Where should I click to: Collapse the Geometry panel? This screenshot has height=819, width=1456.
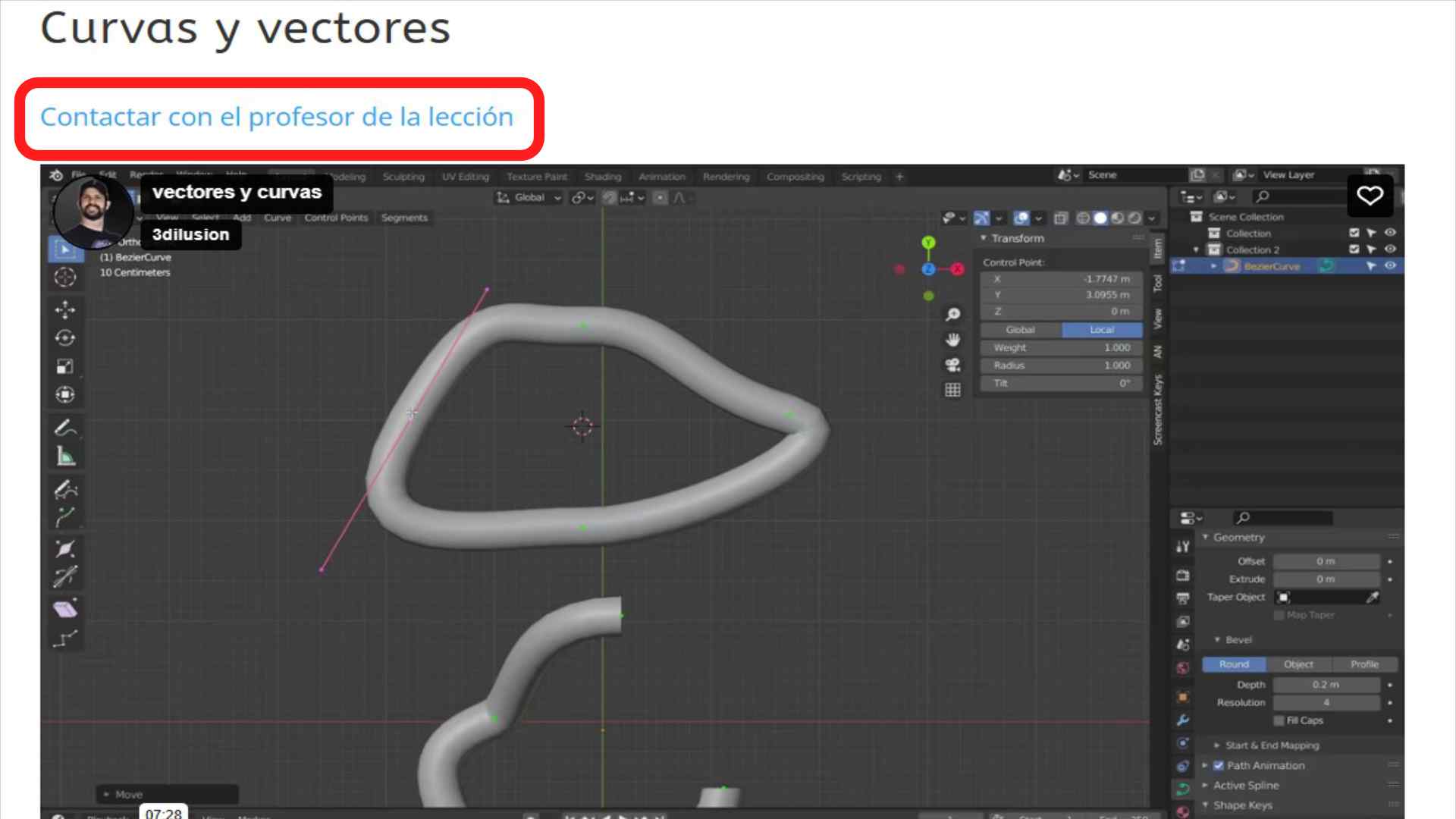click(x=1205, y=537)
